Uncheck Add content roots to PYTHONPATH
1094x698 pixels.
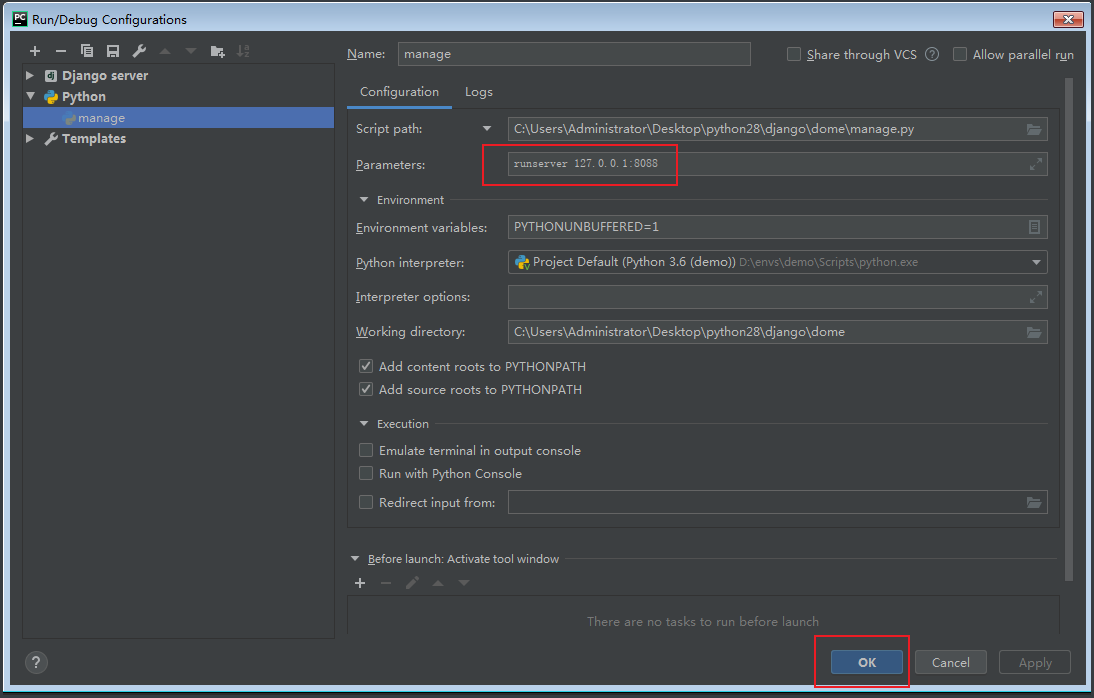[x=366, y=366]
